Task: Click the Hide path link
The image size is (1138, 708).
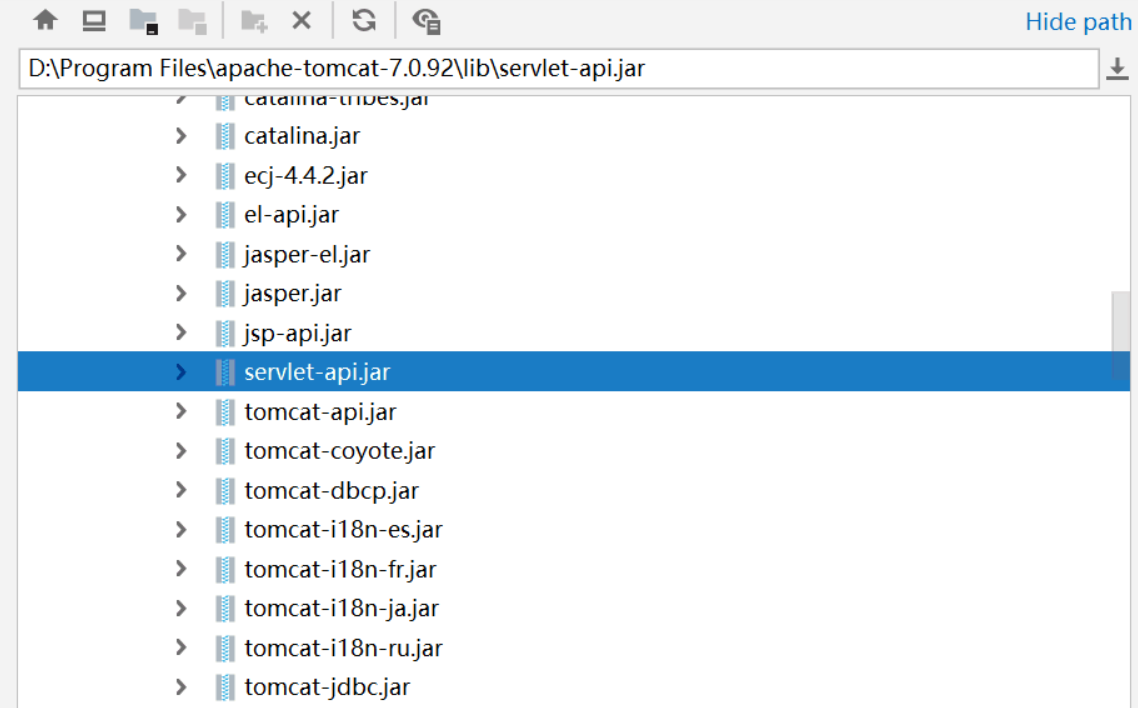Action: click(1078, 22)
